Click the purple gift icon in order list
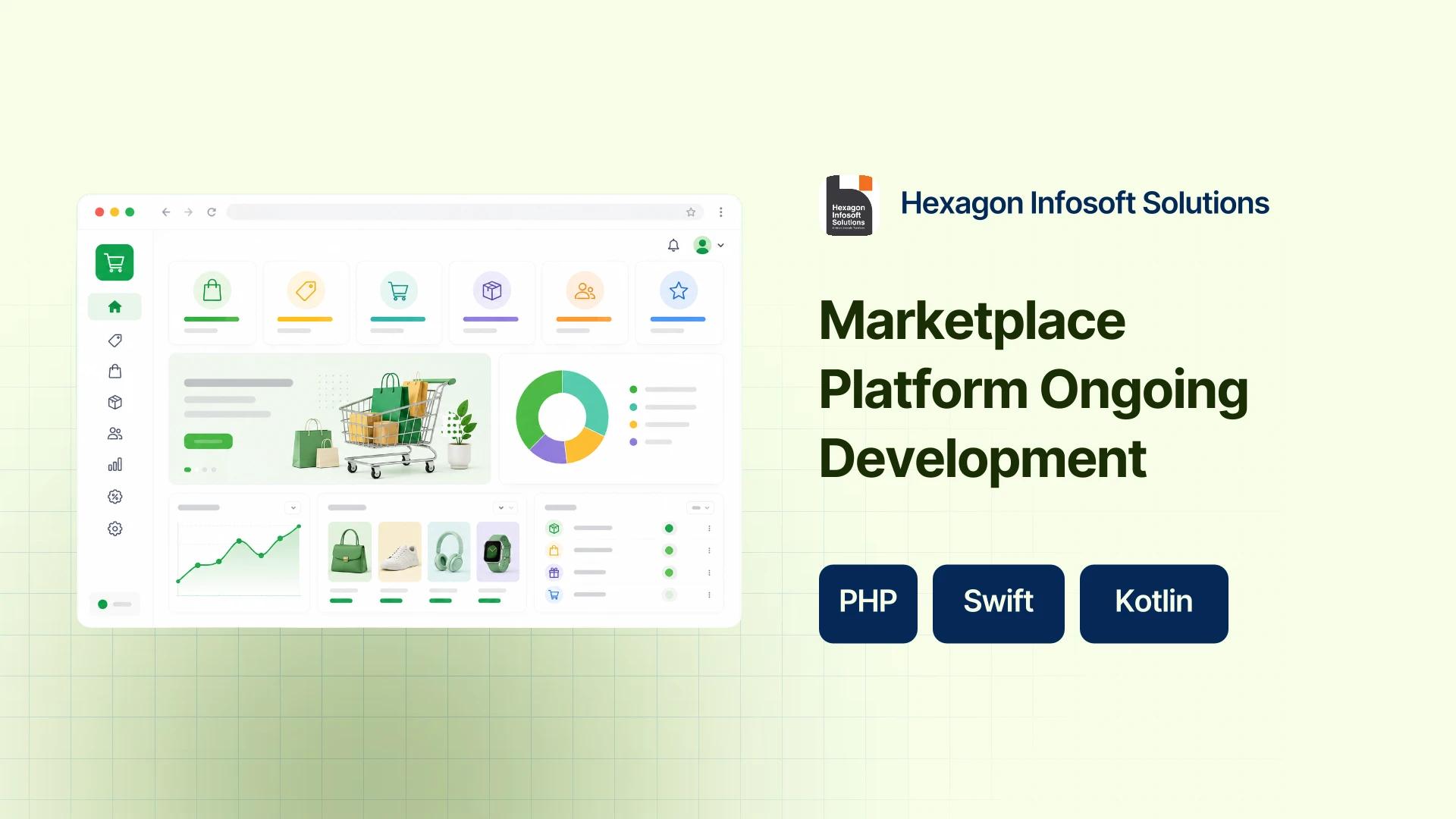The height and width of the screenshot is (819, 1456). pyautogui.click(x=554, y=573)
